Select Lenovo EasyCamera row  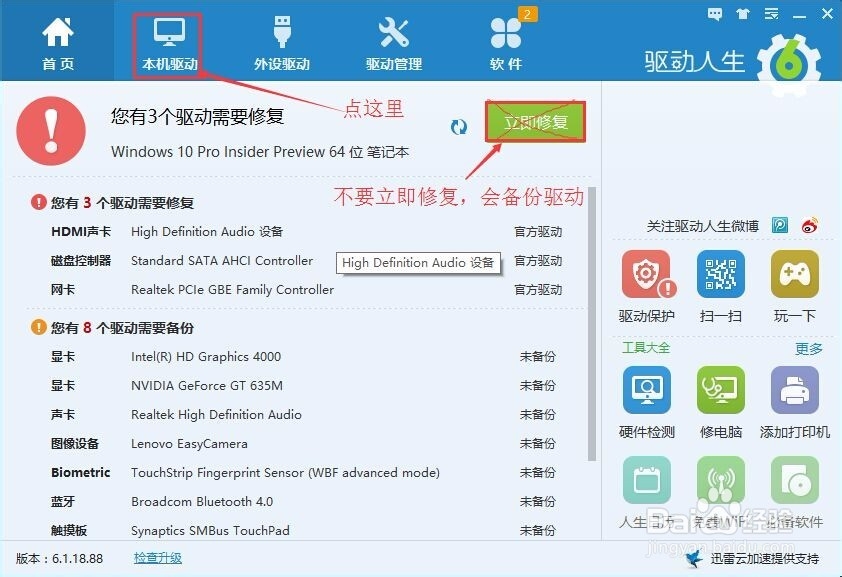[303, 444]
